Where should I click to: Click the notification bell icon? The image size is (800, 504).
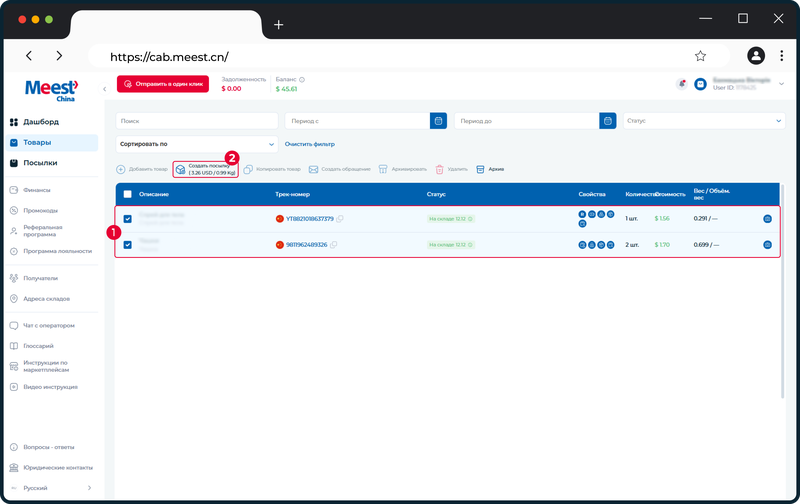click(682, 84)
